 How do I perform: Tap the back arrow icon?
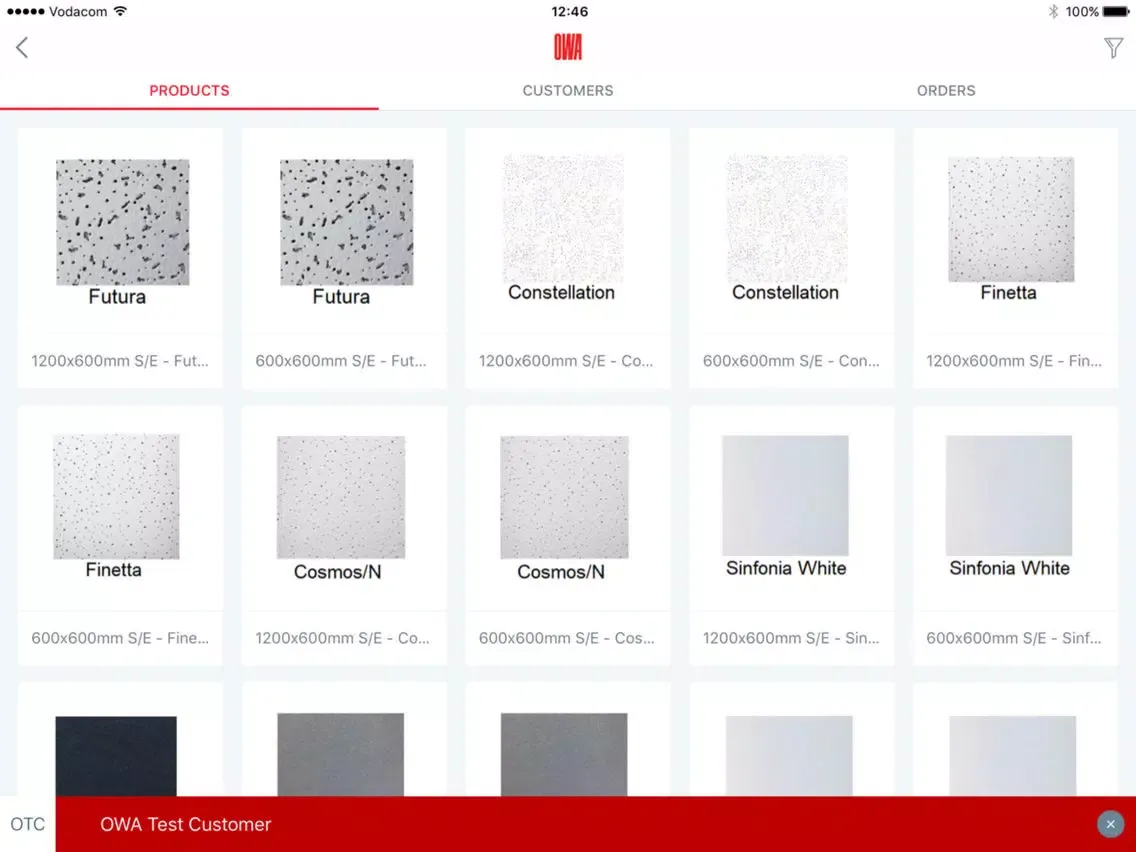(x=22, y=48)
